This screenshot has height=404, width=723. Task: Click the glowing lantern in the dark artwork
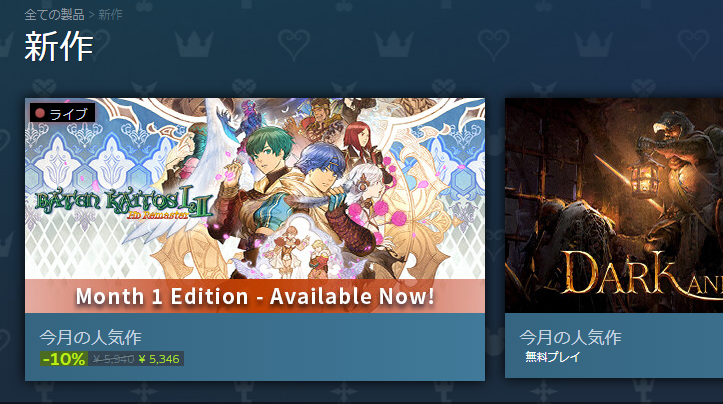(646, 178)
